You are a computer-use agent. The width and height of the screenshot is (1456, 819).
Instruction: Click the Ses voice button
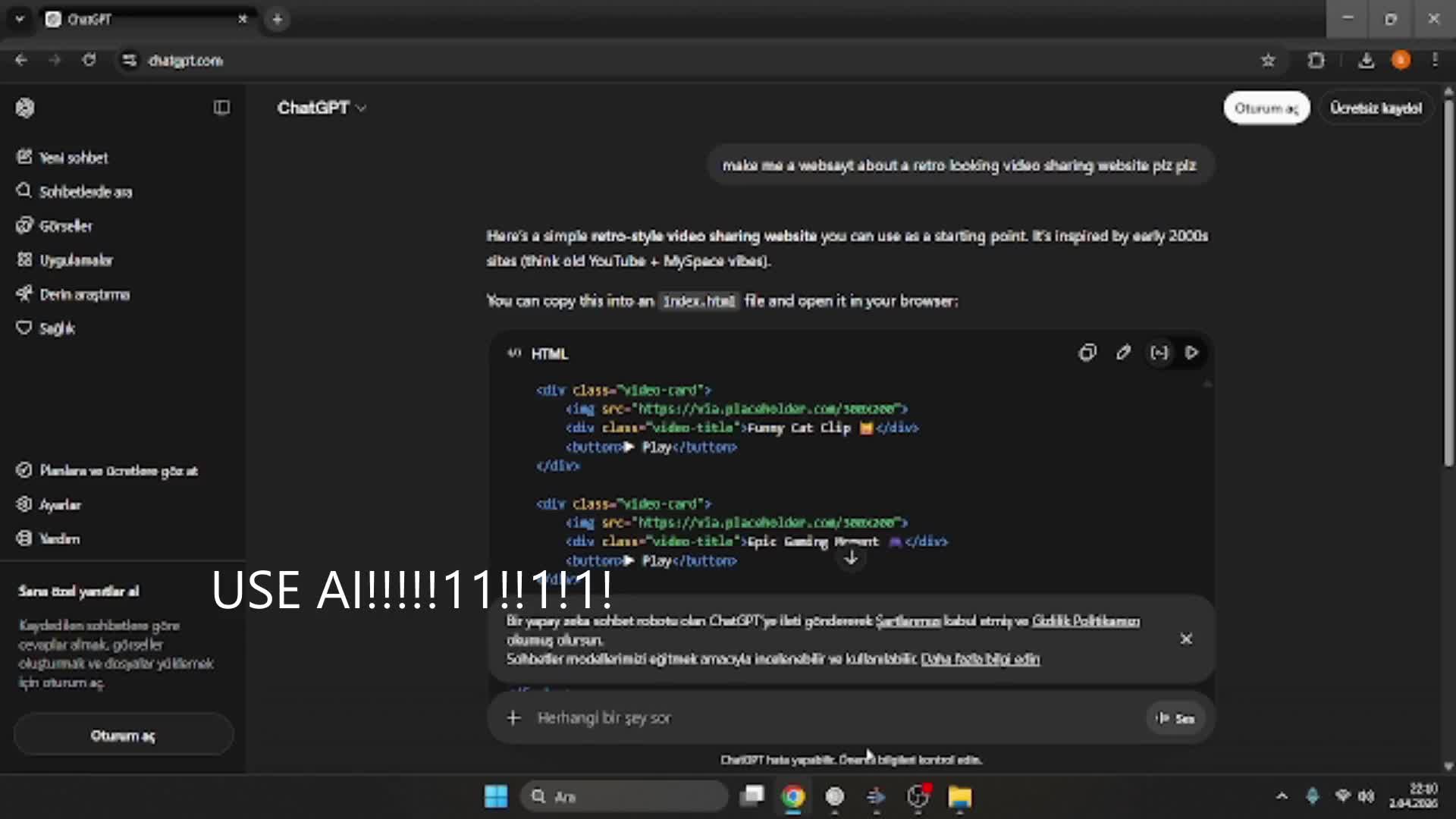1175,718
